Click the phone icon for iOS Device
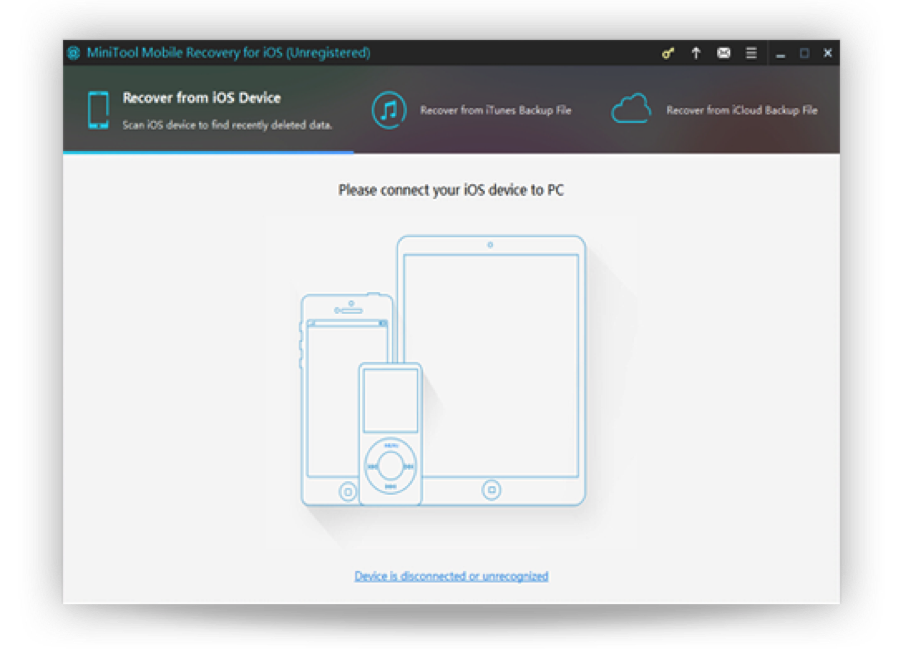Image resolution: width=905 pixels, height=654 pixels. click(x=98, y=110)
